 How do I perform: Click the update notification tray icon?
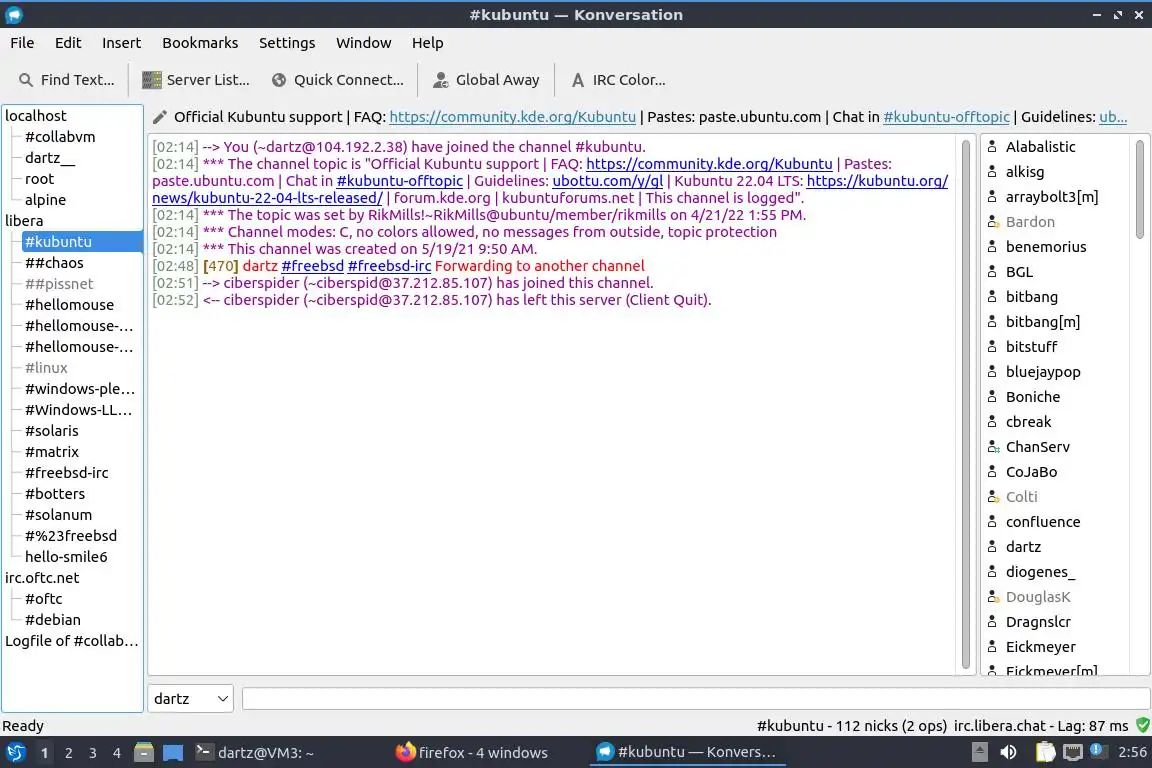point(1097,750)
